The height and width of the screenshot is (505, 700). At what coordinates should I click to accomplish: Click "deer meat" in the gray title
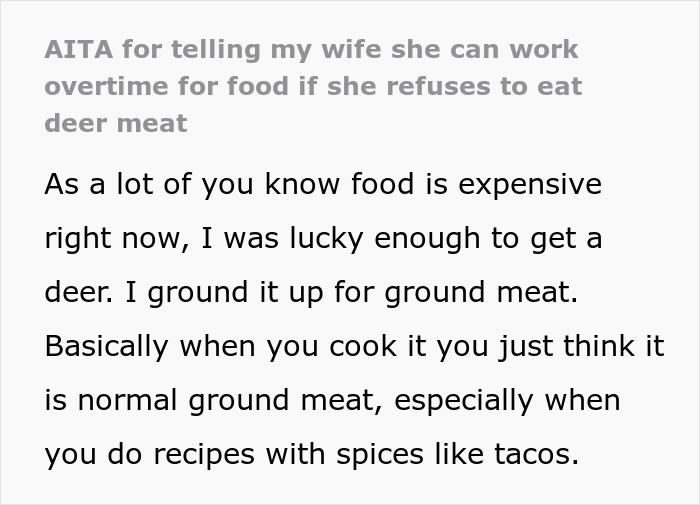tap(115, 123)
